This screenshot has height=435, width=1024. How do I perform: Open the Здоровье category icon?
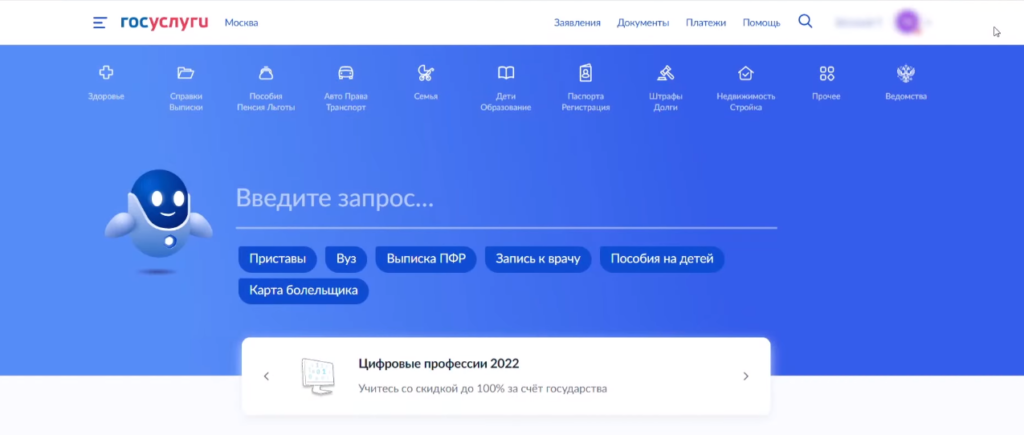pyautogui.click(x=106, y=73)
